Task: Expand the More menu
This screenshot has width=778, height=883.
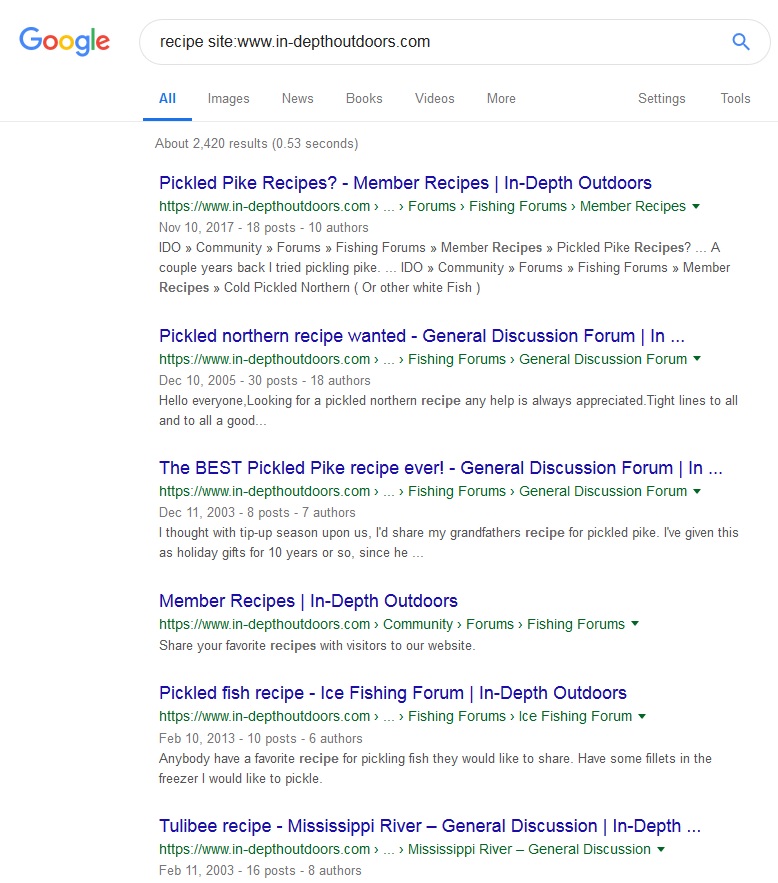Action: [x=501, y=99]
